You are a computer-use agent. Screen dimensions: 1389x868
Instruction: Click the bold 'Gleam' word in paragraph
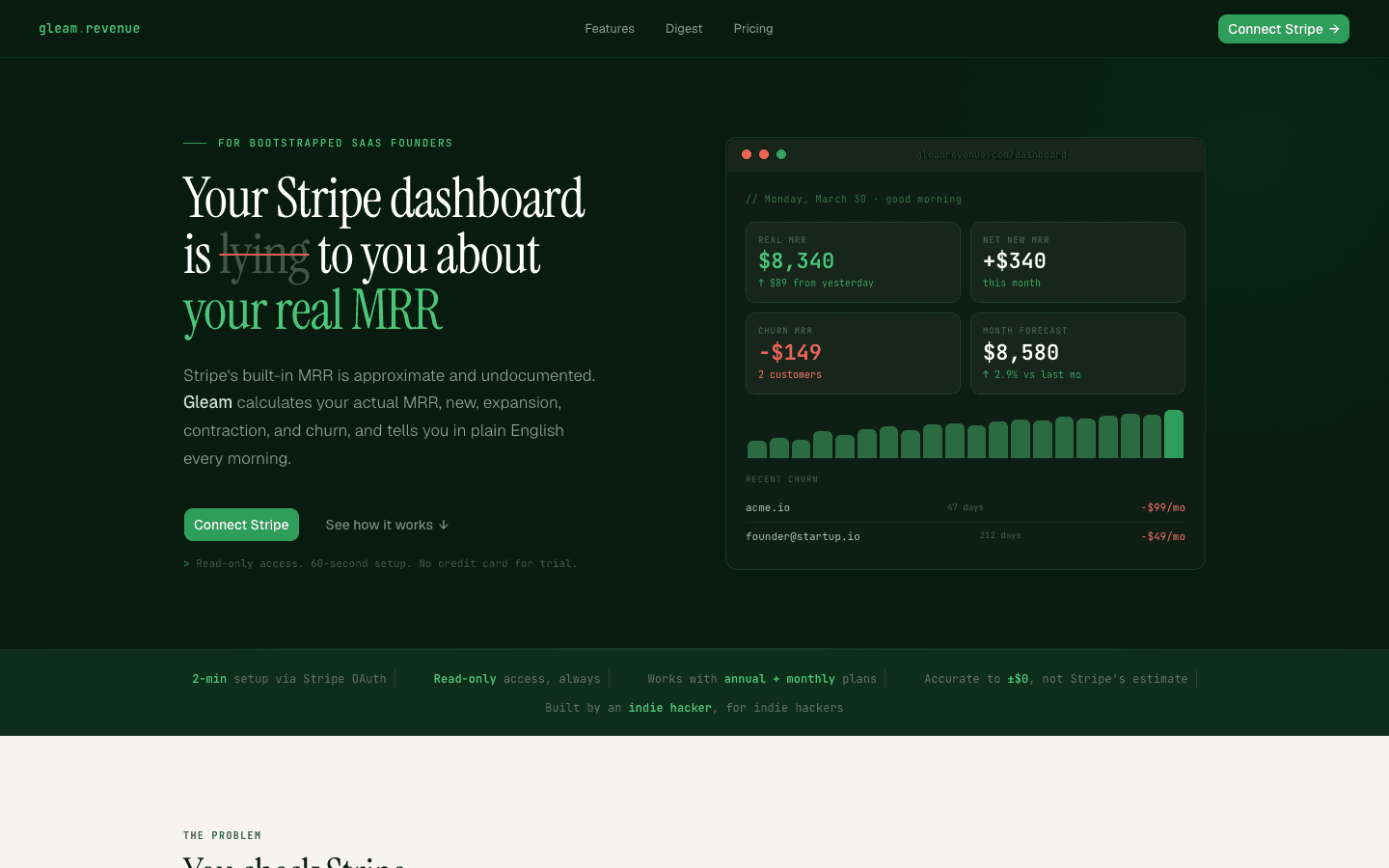pos(207,402)
